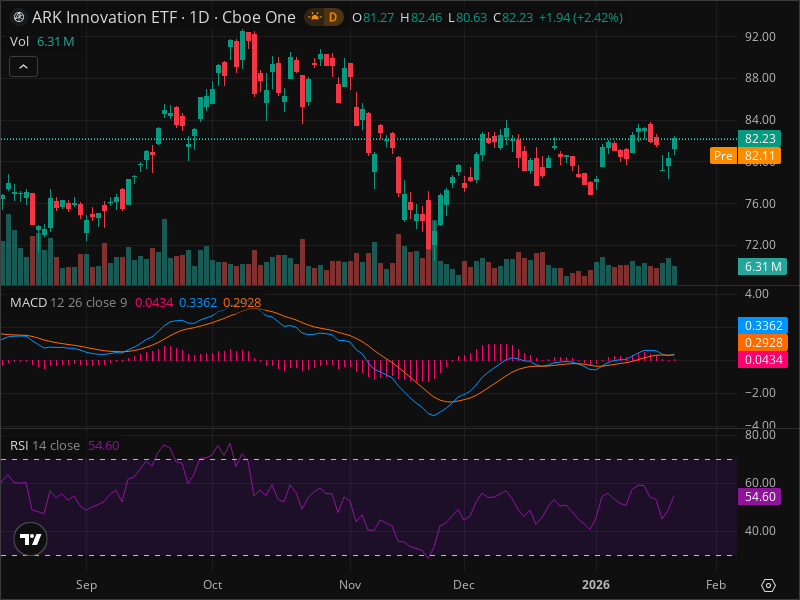Click the 0.3362 value in the MACD legend

click(x=198, y=303)
